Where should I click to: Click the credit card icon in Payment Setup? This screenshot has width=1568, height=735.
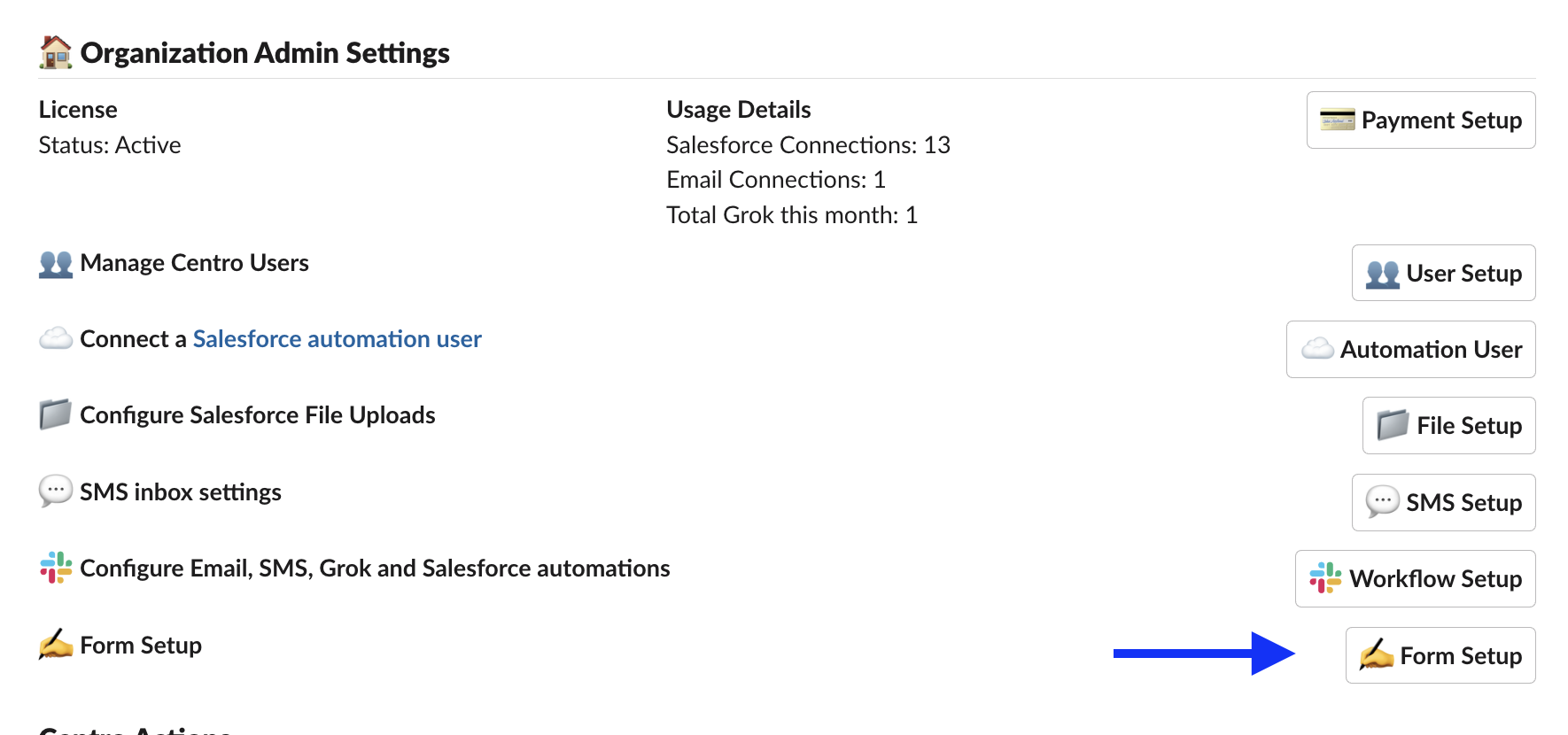[1338, 120]
